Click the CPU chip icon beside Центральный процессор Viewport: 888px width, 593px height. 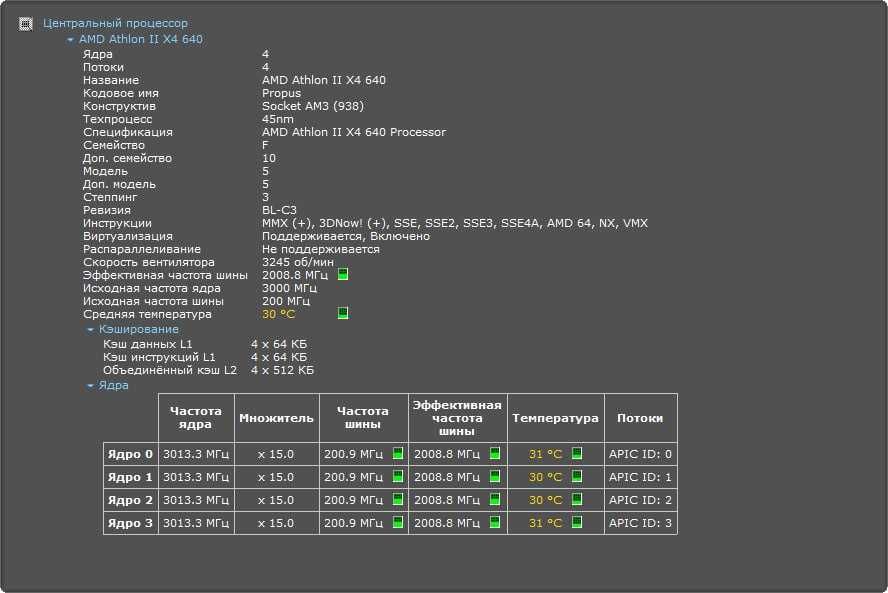click(25, 24)
